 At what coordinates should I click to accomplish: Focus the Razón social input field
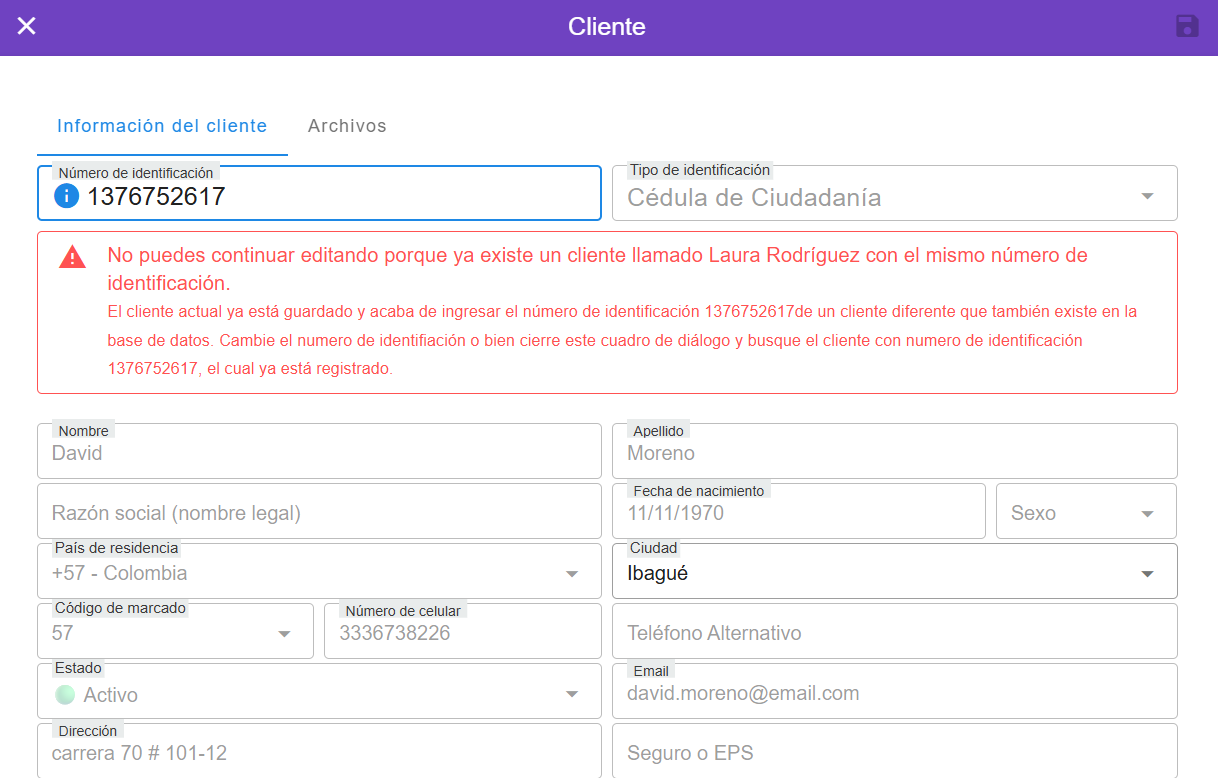319,514
